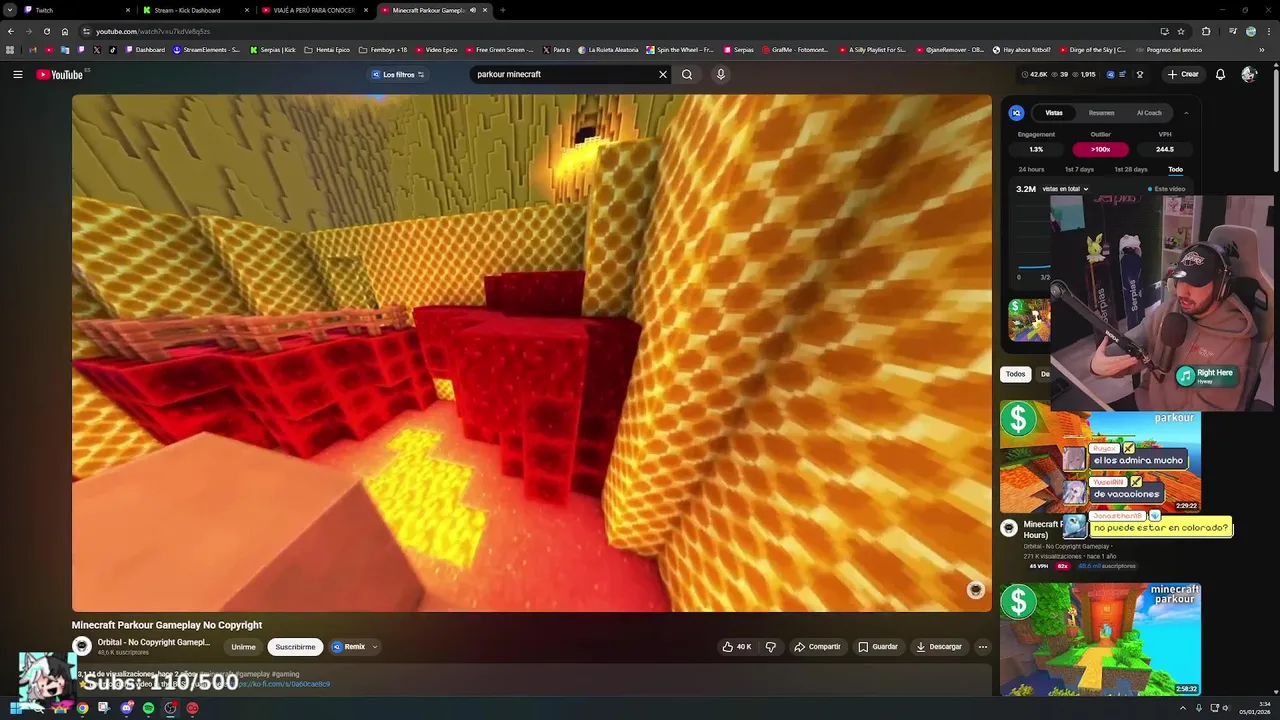This screenshot has width=1280, height=720.
Task: Click the 1.3% Engagement value
Action: pyautogui.click(x=1036, y=149)
